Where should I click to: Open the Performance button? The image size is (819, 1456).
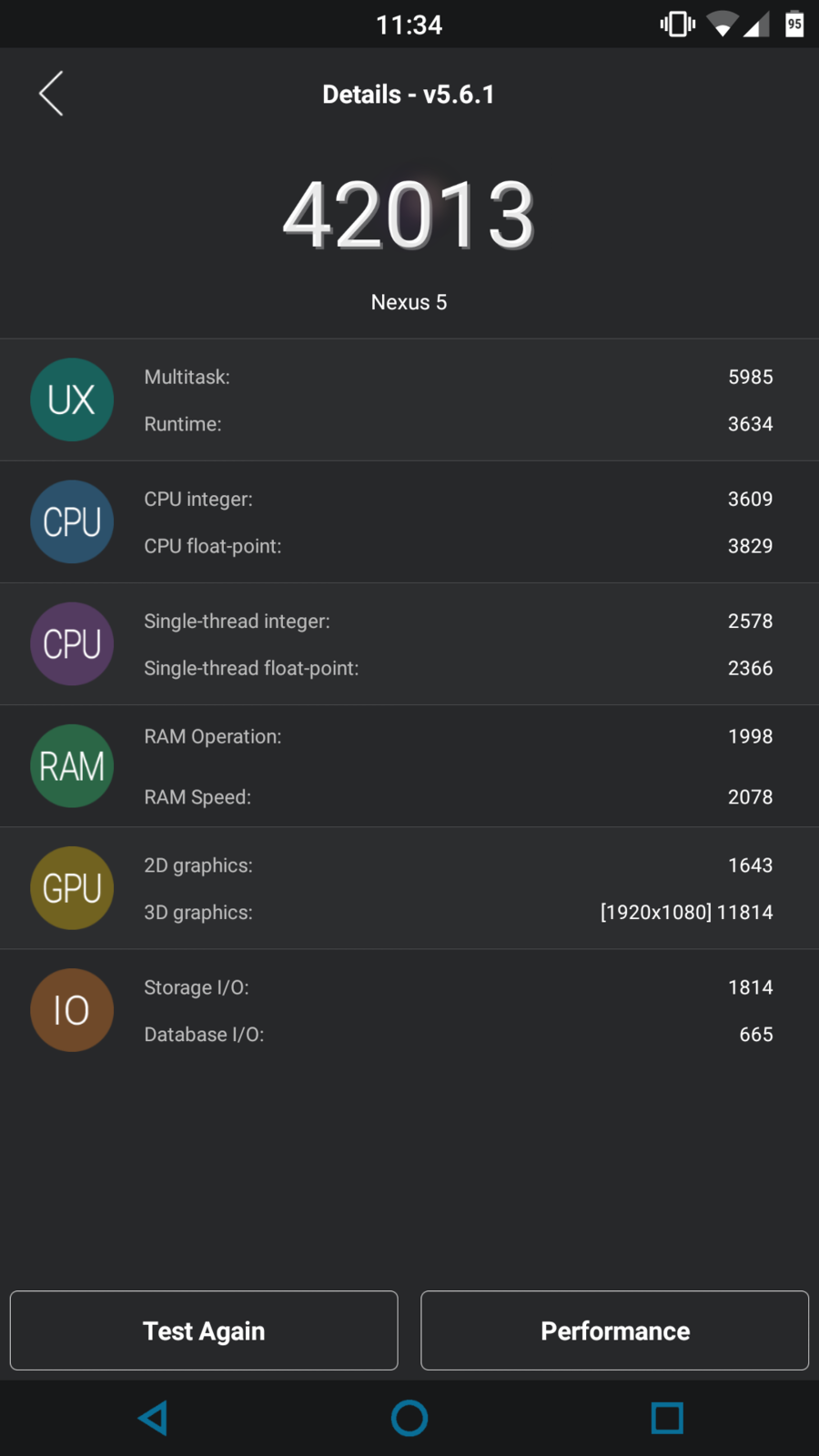click(x=614, y=1330)
